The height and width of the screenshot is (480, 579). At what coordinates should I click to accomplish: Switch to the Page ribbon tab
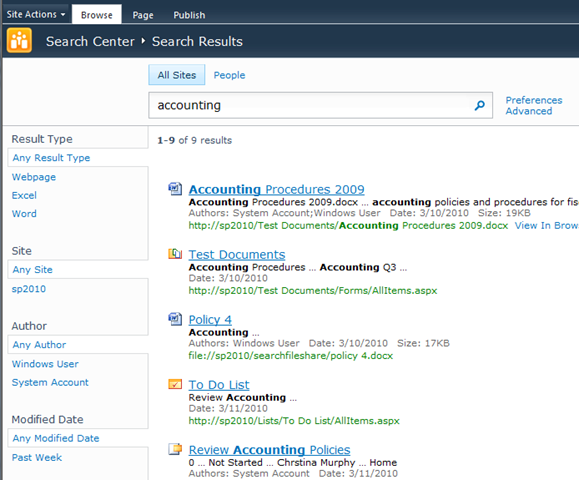tap(143, 15)
